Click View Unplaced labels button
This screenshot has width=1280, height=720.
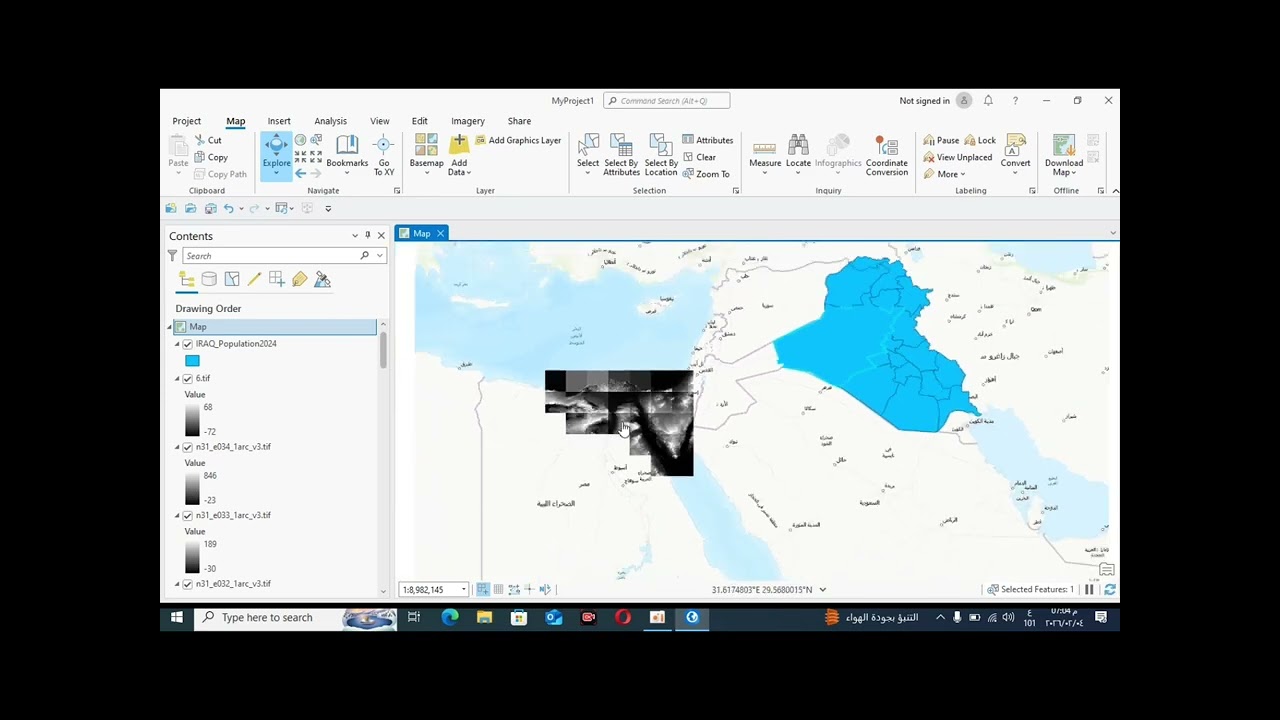(x=957, y=157)
